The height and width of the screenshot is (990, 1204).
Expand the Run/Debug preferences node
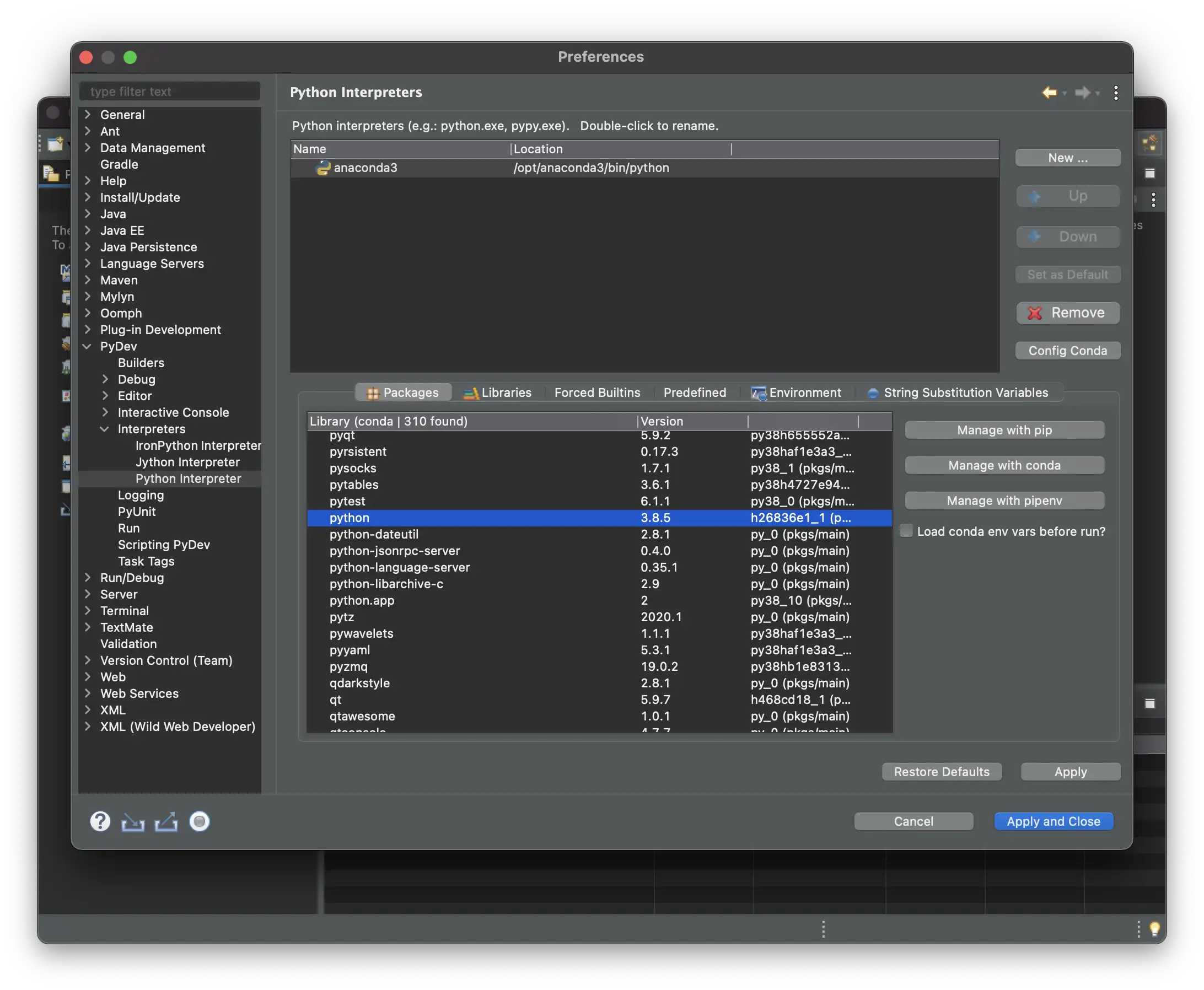87,578
